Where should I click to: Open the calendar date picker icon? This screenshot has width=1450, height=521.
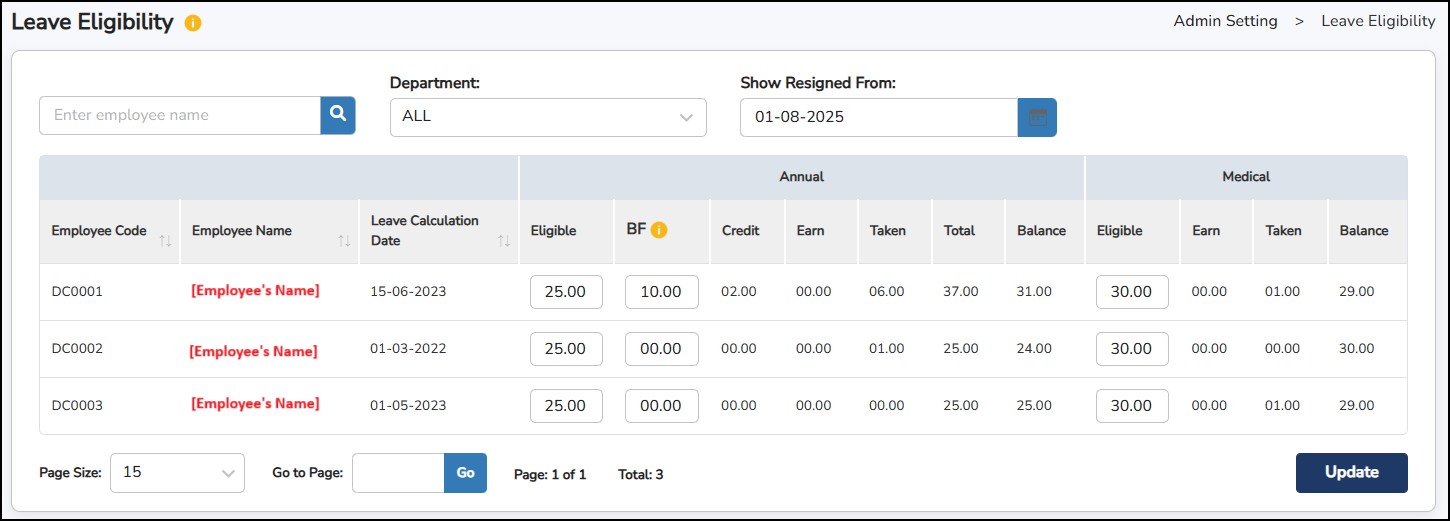pos(1037,117)
